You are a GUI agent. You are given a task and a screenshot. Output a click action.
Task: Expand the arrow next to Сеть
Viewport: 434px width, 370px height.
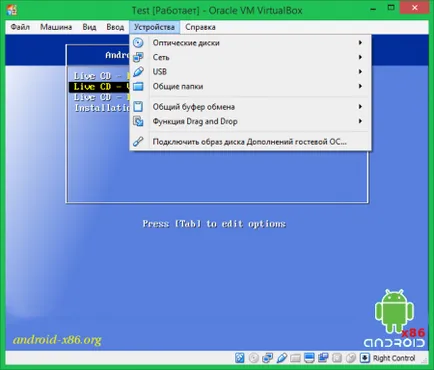coord(360,57)
